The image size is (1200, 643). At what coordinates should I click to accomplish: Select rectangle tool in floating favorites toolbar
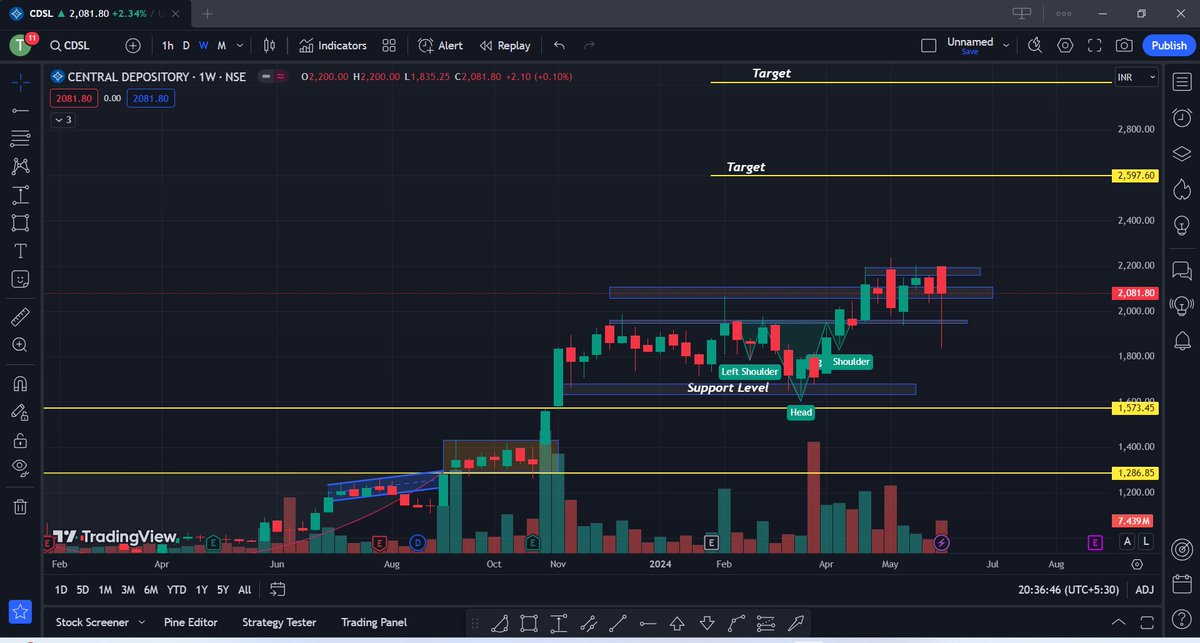[x=527, y=623]
